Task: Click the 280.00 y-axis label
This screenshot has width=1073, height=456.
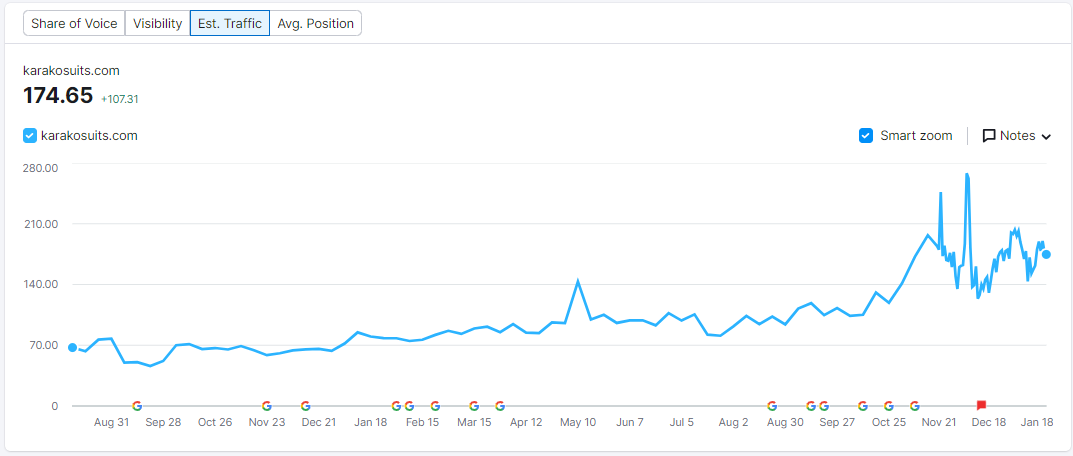Action: 41,168
